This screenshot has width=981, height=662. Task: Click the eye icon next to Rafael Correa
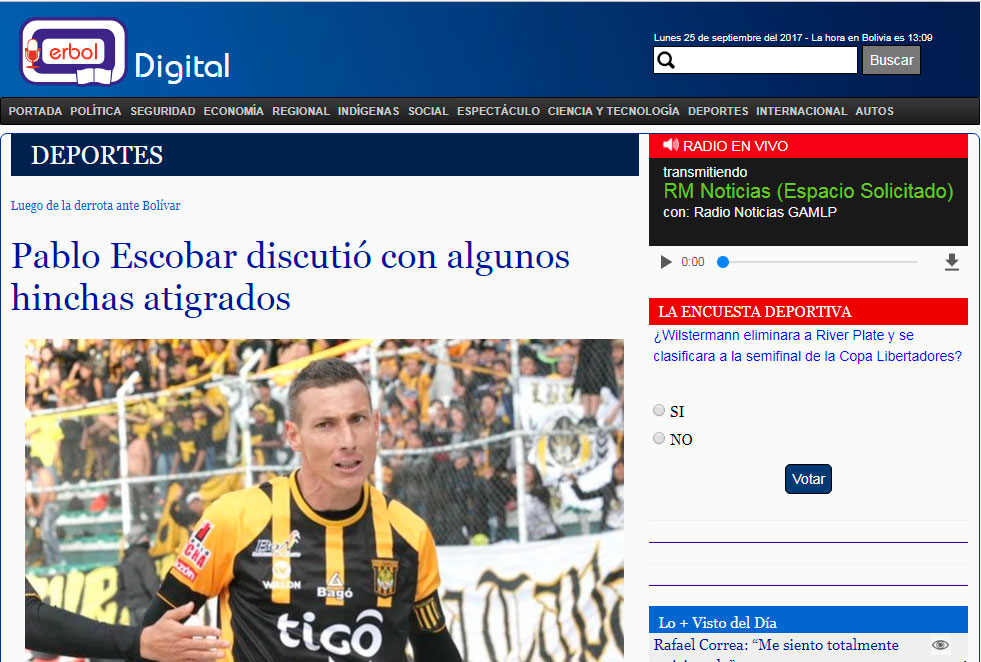click(940, 646)
